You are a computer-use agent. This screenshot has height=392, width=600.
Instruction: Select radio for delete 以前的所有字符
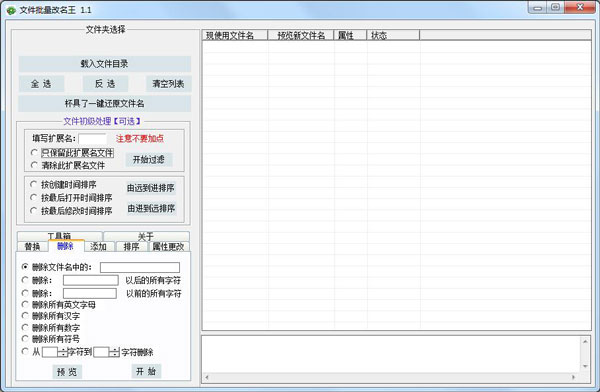click(x=25, y=293)
